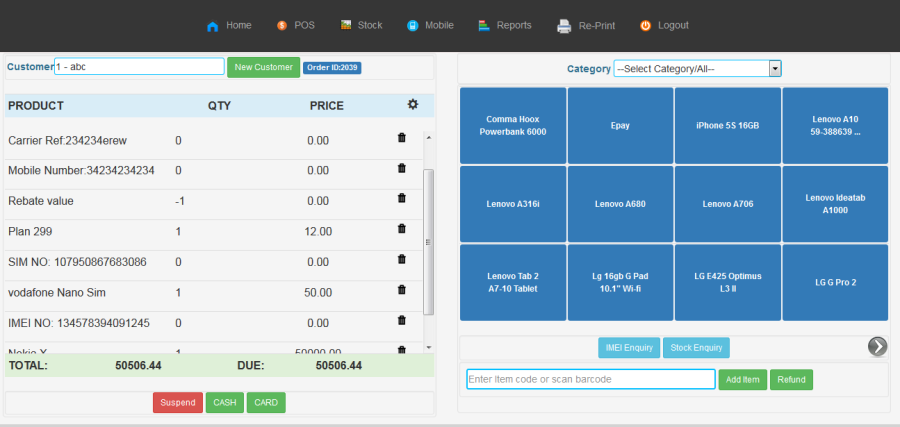The image size is (900, 427).
Task: Remove the IMEI NO row
Action: [402, 321]
